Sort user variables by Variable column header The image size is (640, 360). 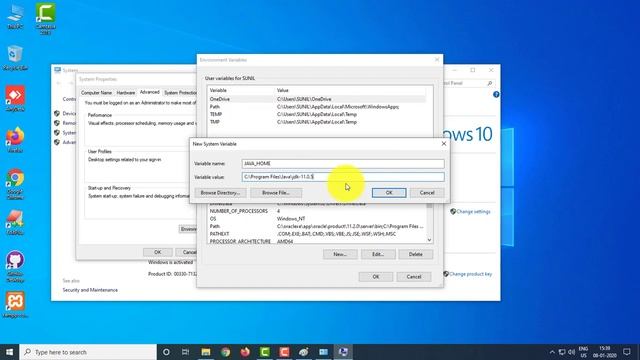pyautogui.click(x=241, y=90)
